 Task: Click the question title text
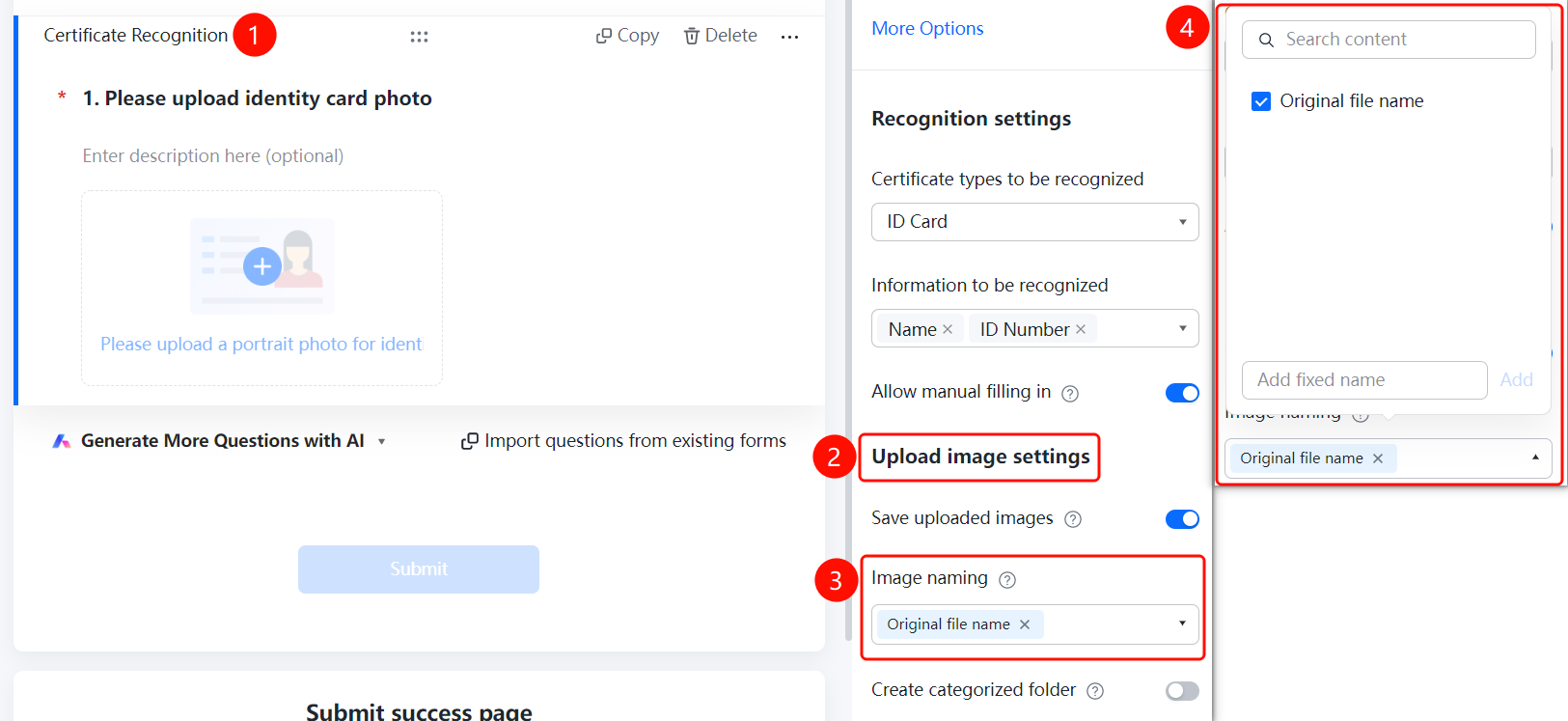257,98
